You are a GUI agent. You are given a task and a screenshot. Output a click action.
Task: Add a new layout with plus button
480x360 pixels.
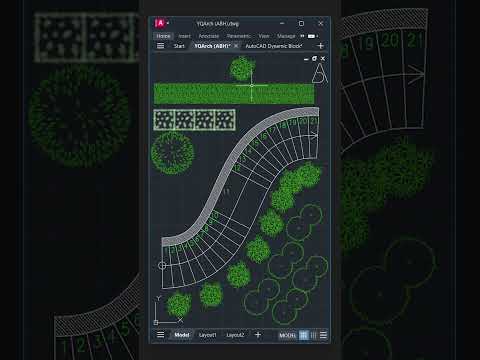(258, 335)
